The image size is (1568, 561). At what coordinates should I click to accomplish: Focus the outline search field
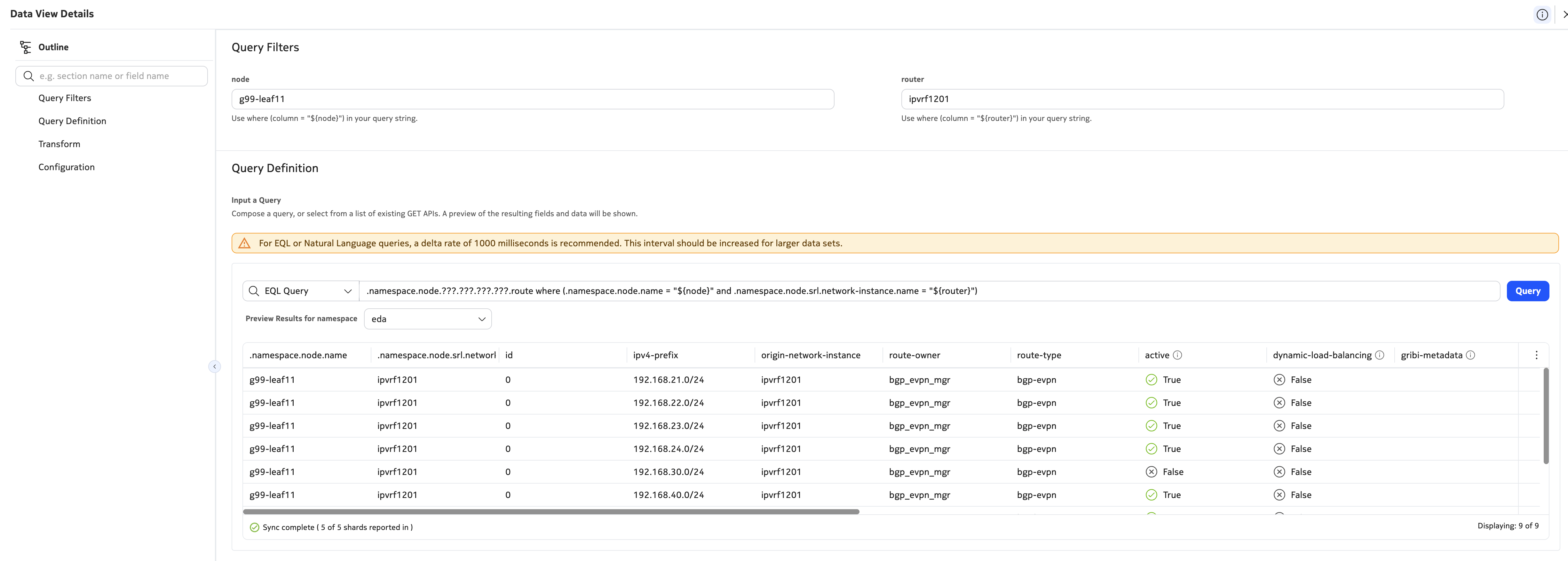pyautogui.click(x=111, y=76)
